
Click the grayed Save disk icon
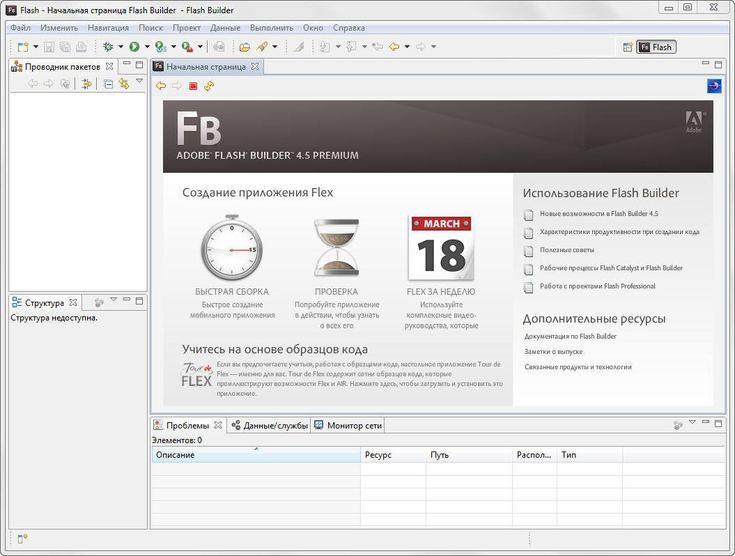click(x=49, y=47)
